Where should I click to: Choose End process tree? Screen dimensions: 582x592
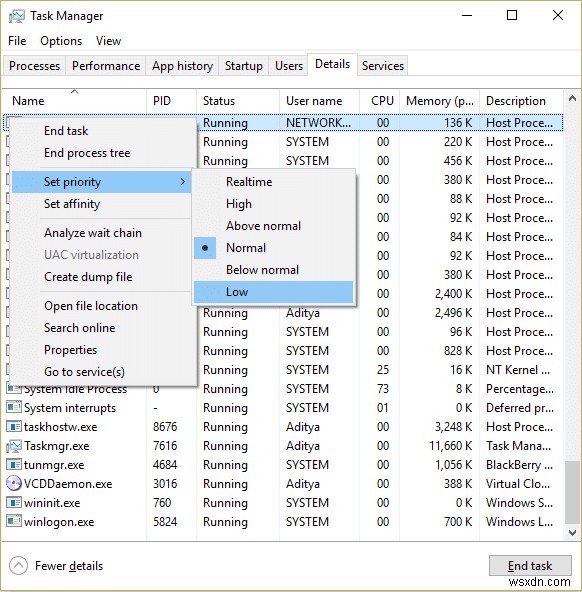pyautogui.click(x=102, y=153)
